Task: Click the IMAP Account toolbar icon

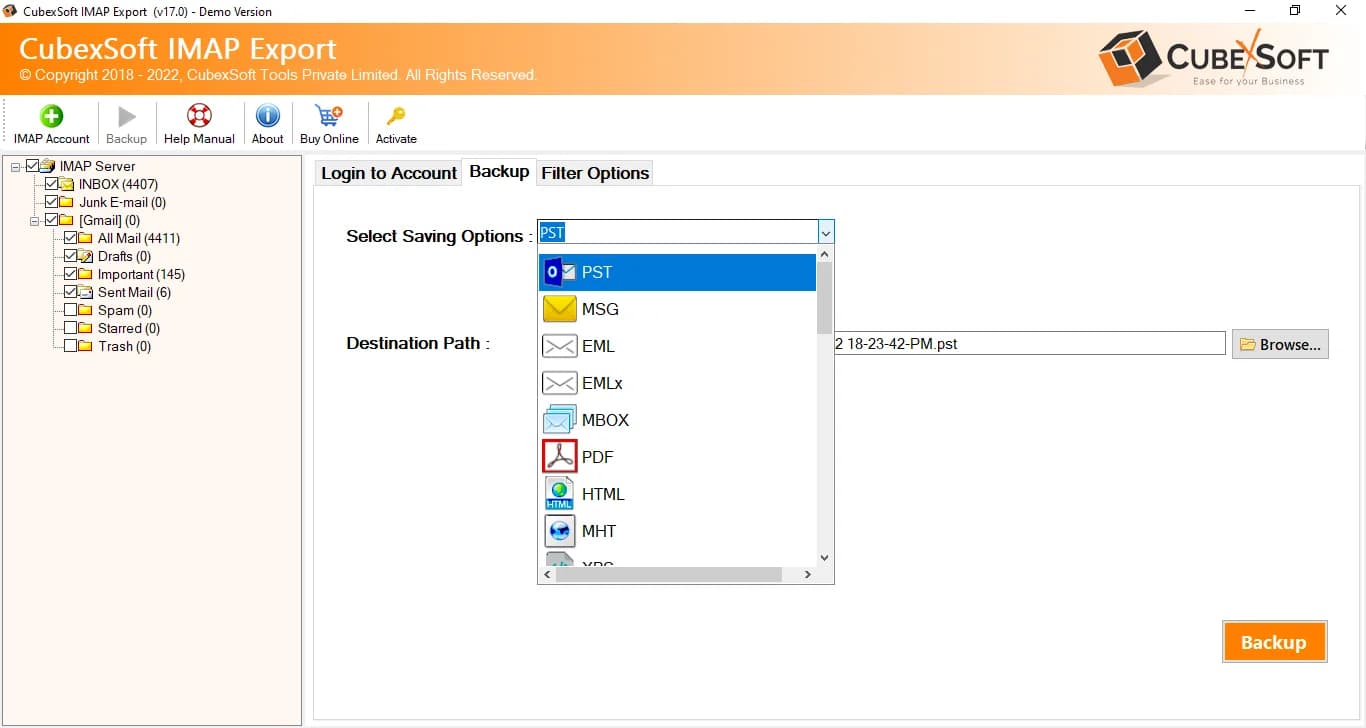Action: [51, 116]
